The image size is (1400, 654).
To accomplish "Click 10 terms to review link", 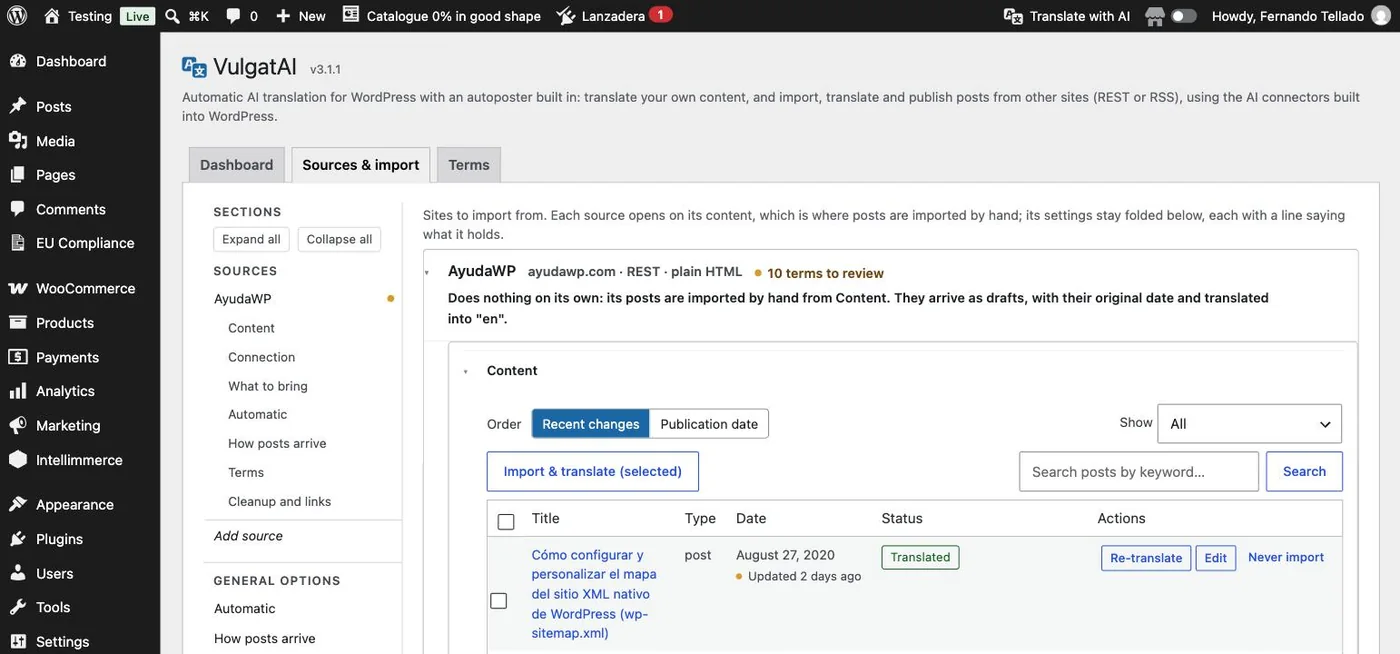I will (x=825, y=273).
